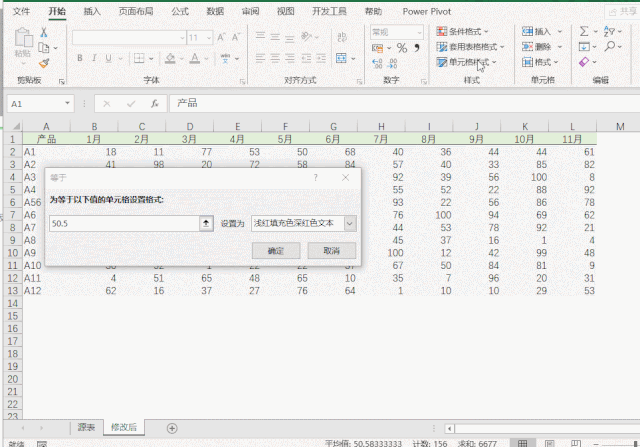
Task: Click the Cut scissors icon
Action: (x=44, y=32)
